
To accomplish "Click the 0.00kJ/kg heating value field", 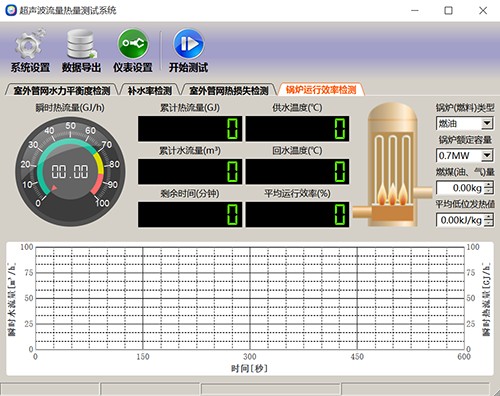I will point(460,220).
